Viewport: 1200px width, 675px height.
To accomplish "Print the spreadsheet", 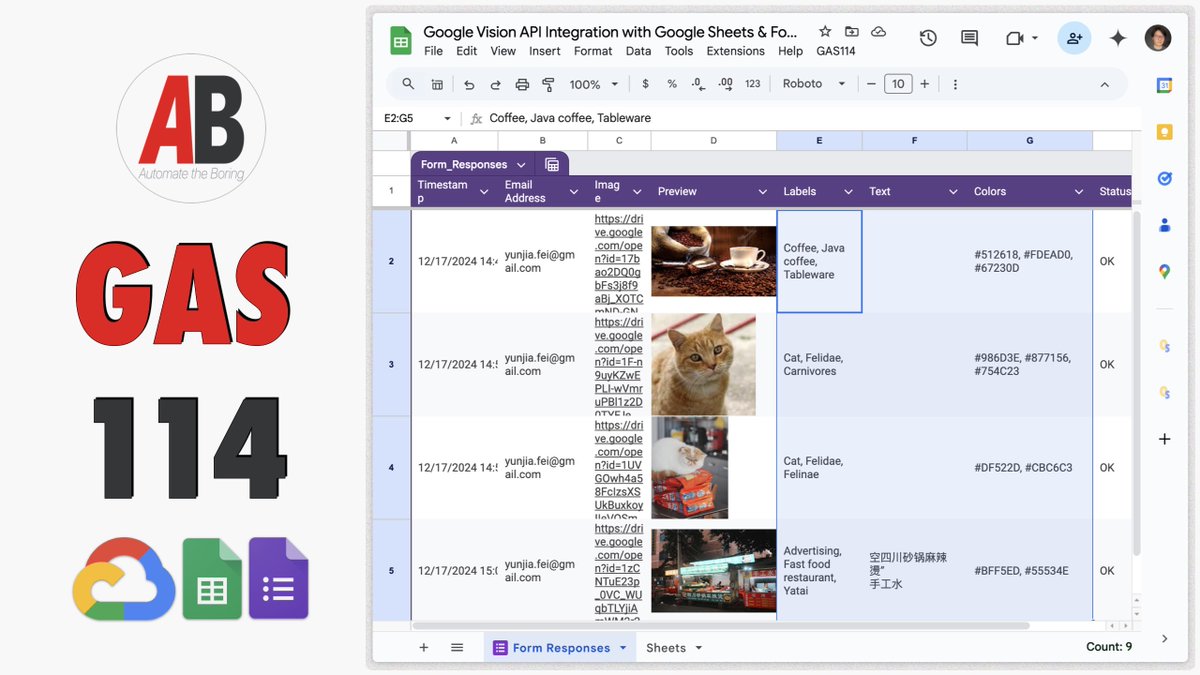I will (x=522, y=84).
